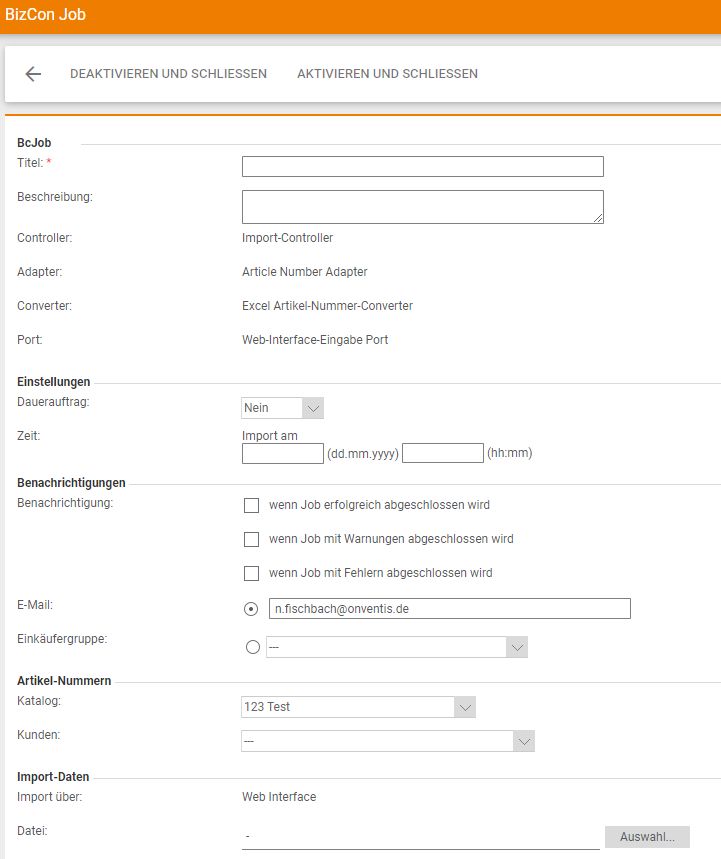Viewport: 721px width, 859px height.
Task: Expand the Einkäufergruppe dropdown
Action: point(396,647)
